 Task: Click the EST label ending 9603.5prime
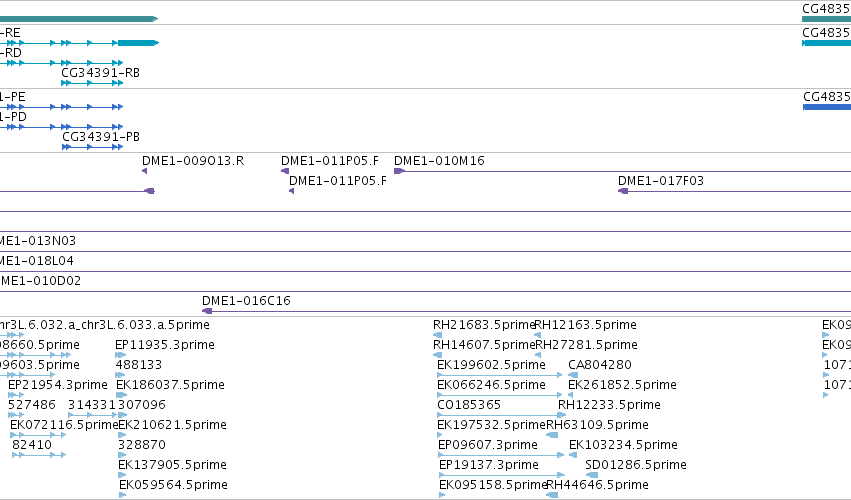[x=40, y=365]
